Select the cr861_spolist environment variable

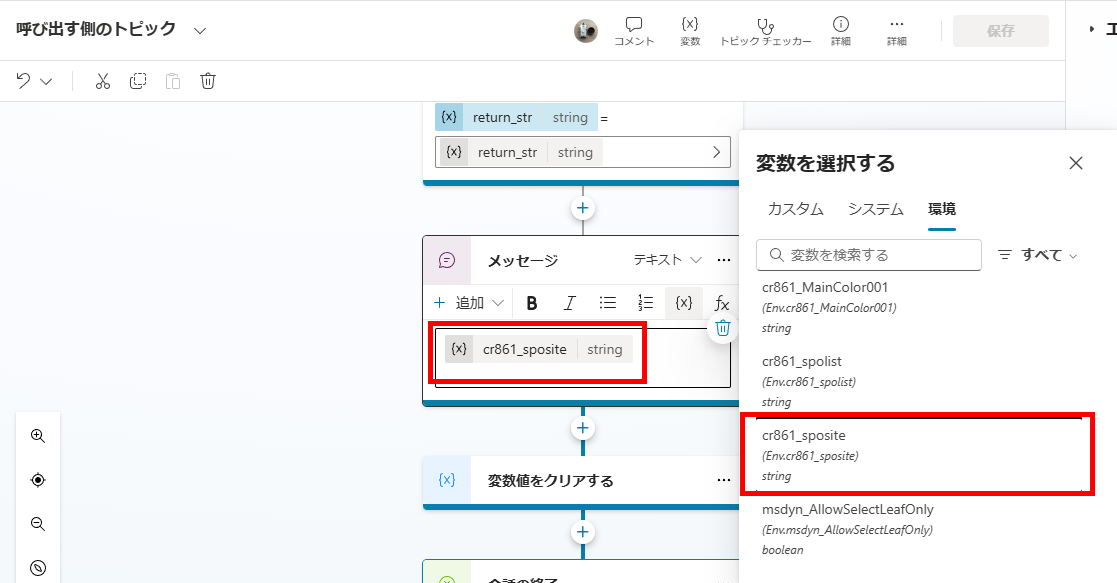(x=795, y=361)
